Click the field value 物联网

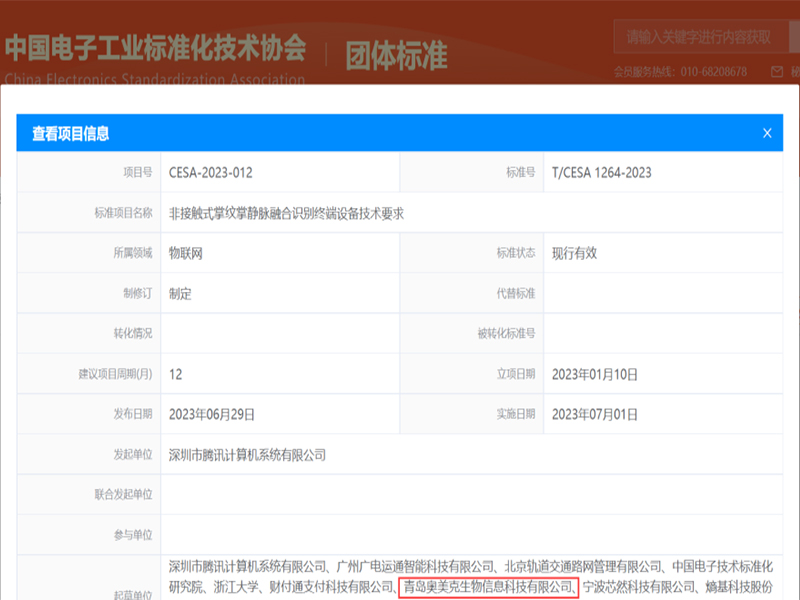coord(186,253)
